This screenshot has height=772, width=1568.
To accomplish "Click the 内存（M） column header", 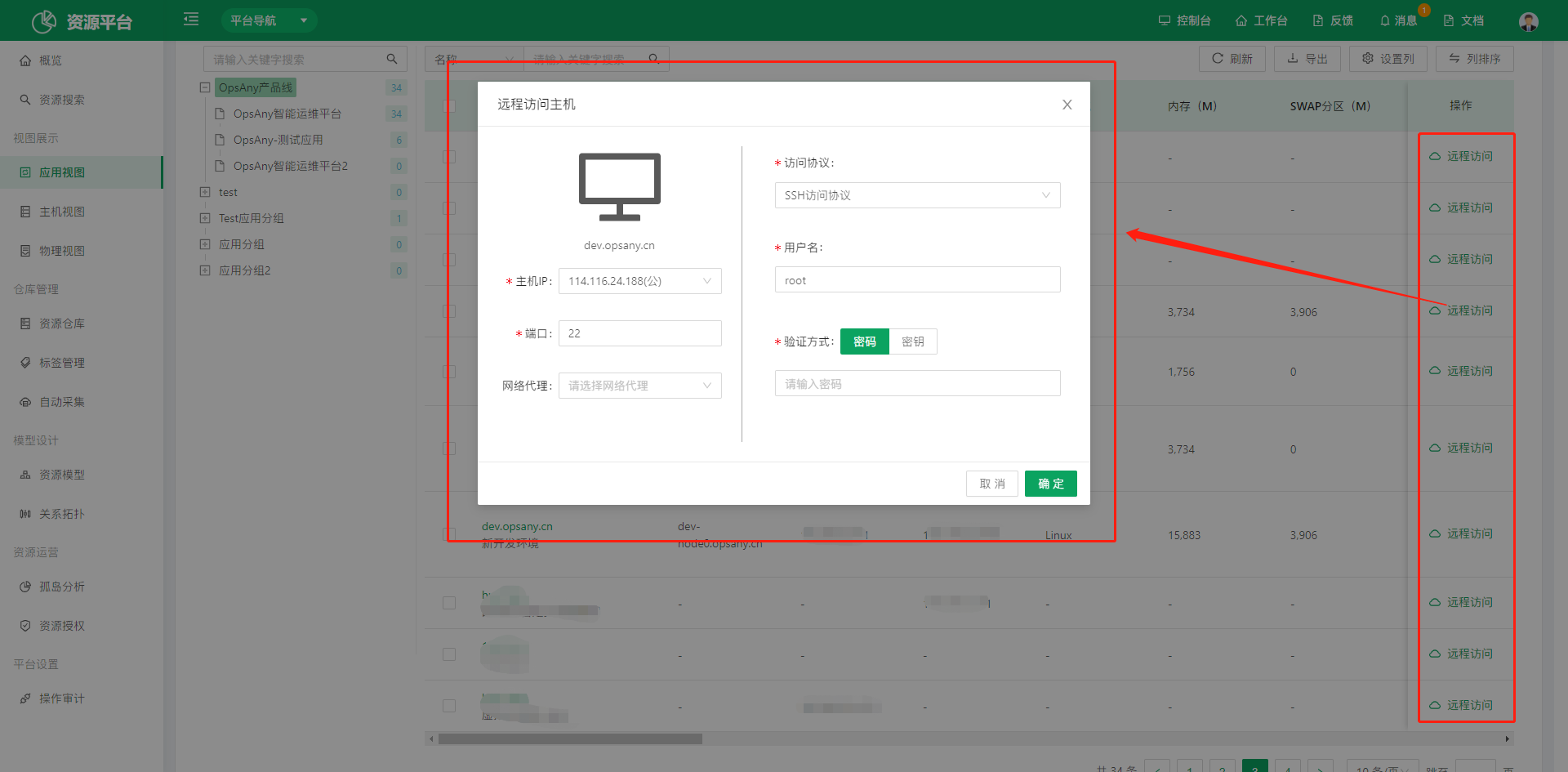I will [1192, 106].
